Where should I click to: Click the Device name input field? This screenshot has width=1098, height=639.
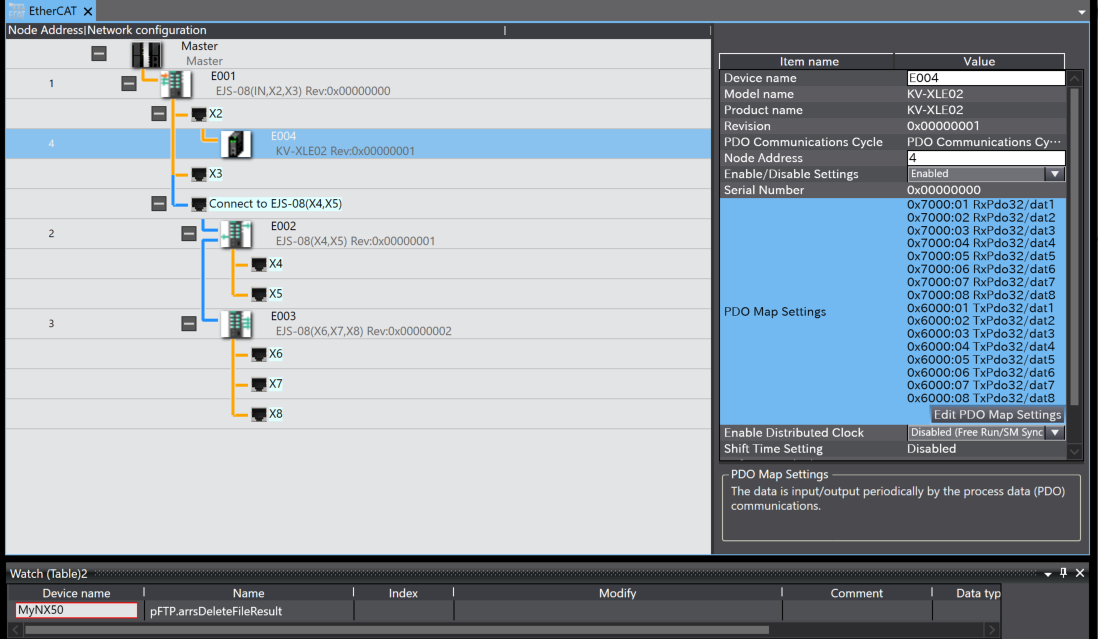point(76,611)
